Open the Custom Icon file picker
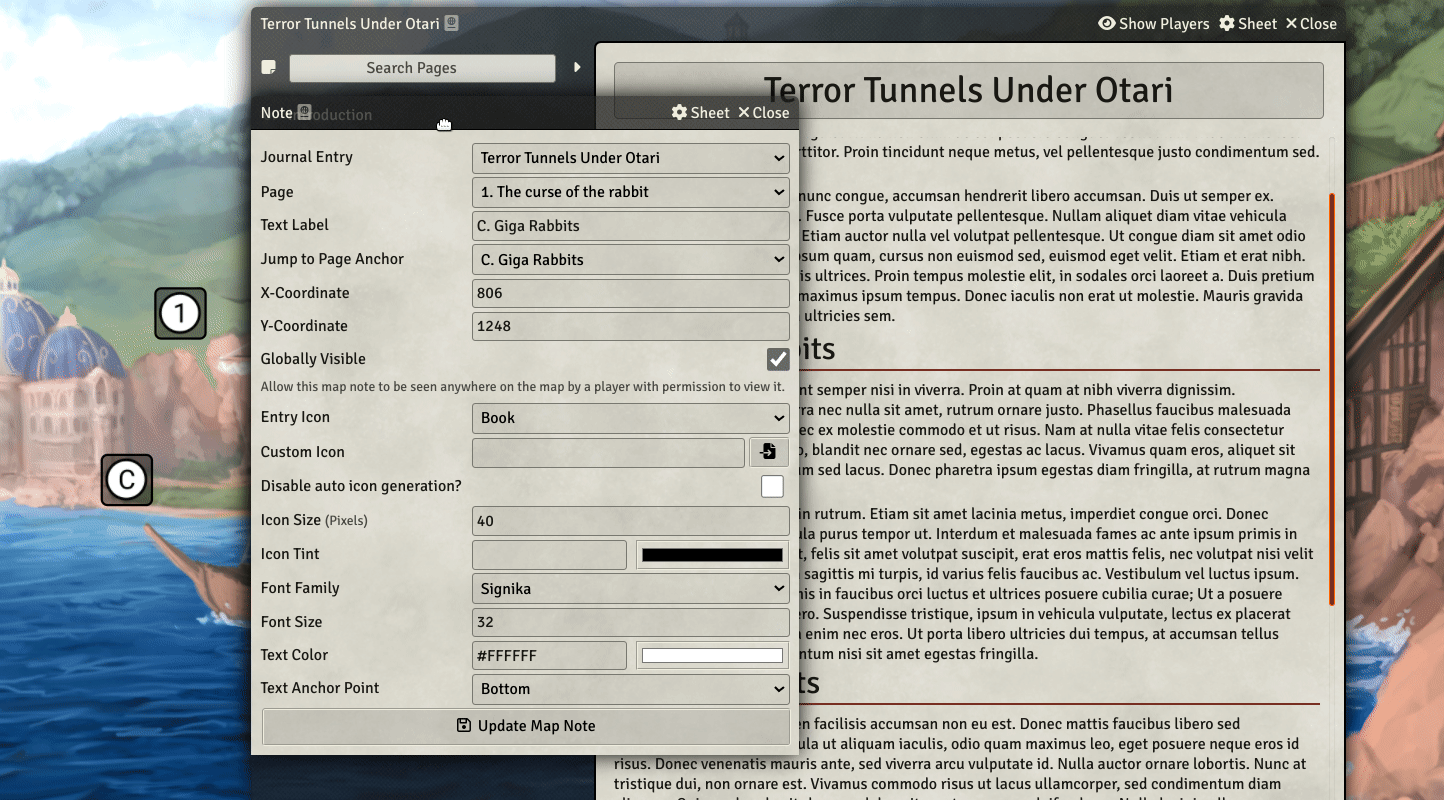The height and width of the screenshot is (800, 1444). (768, 452)
